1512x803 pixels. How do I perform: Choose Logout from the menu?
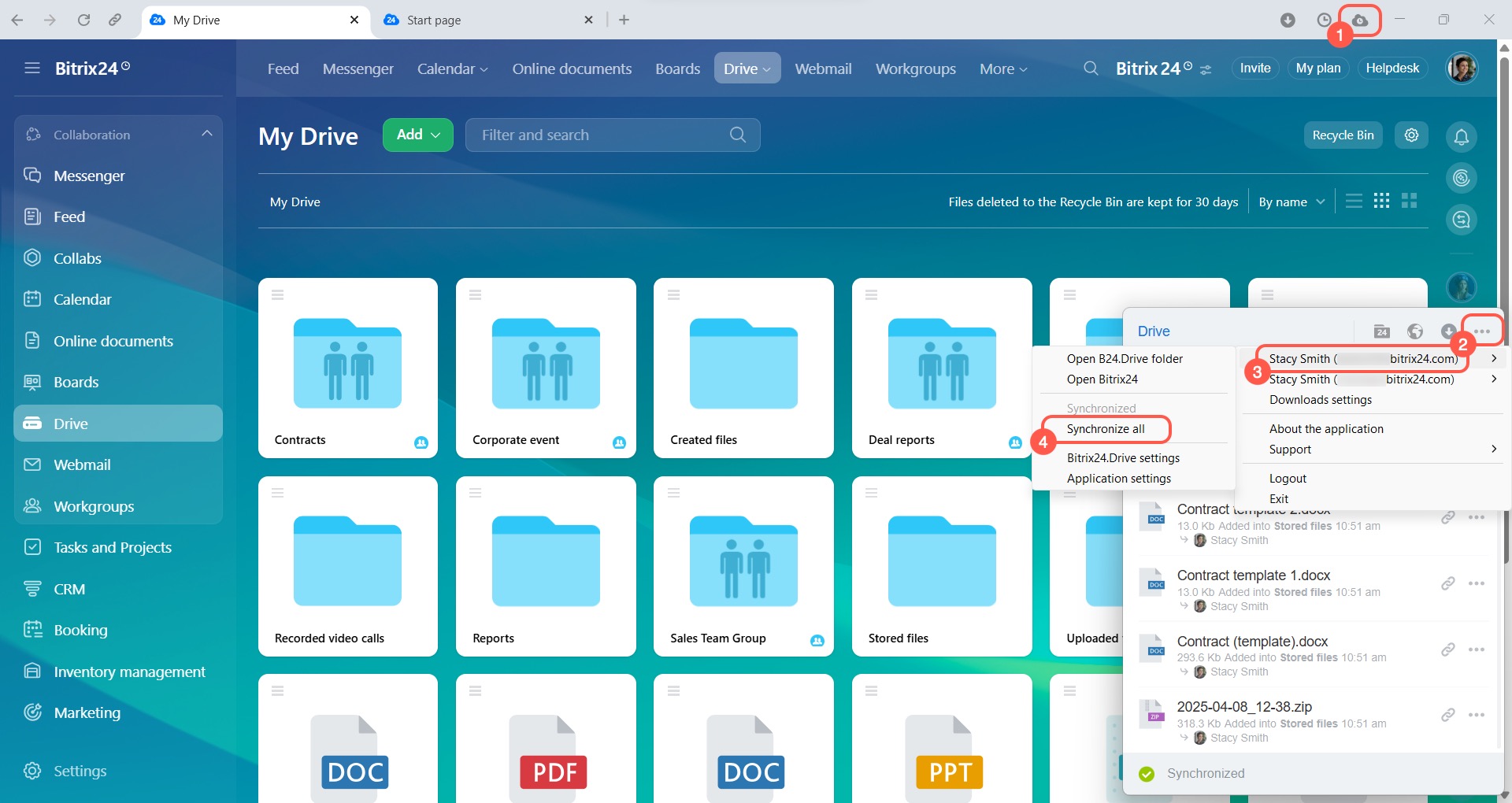1288,479
